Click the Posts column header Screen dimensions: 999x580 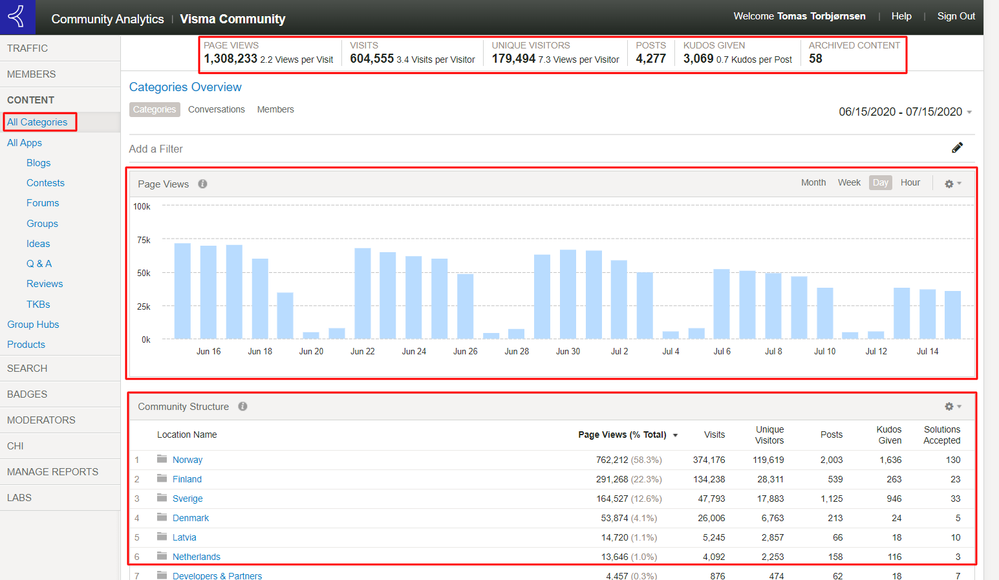(831, 435)
